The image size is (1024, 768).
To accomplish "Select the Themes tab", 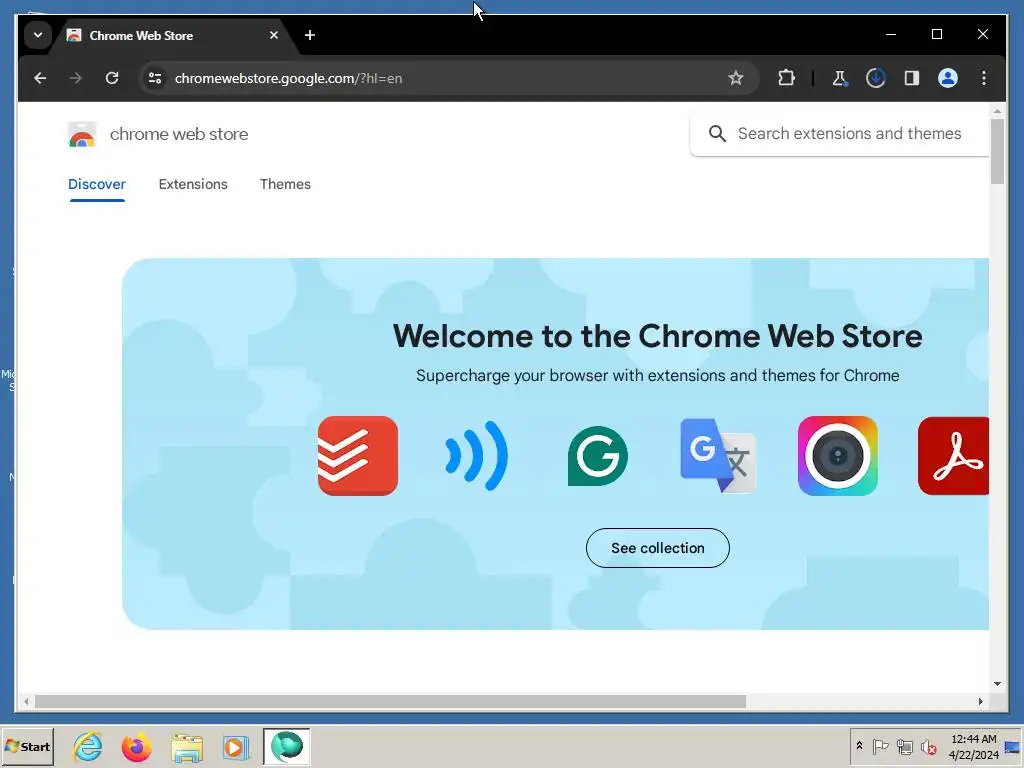I will click(285, 184).
